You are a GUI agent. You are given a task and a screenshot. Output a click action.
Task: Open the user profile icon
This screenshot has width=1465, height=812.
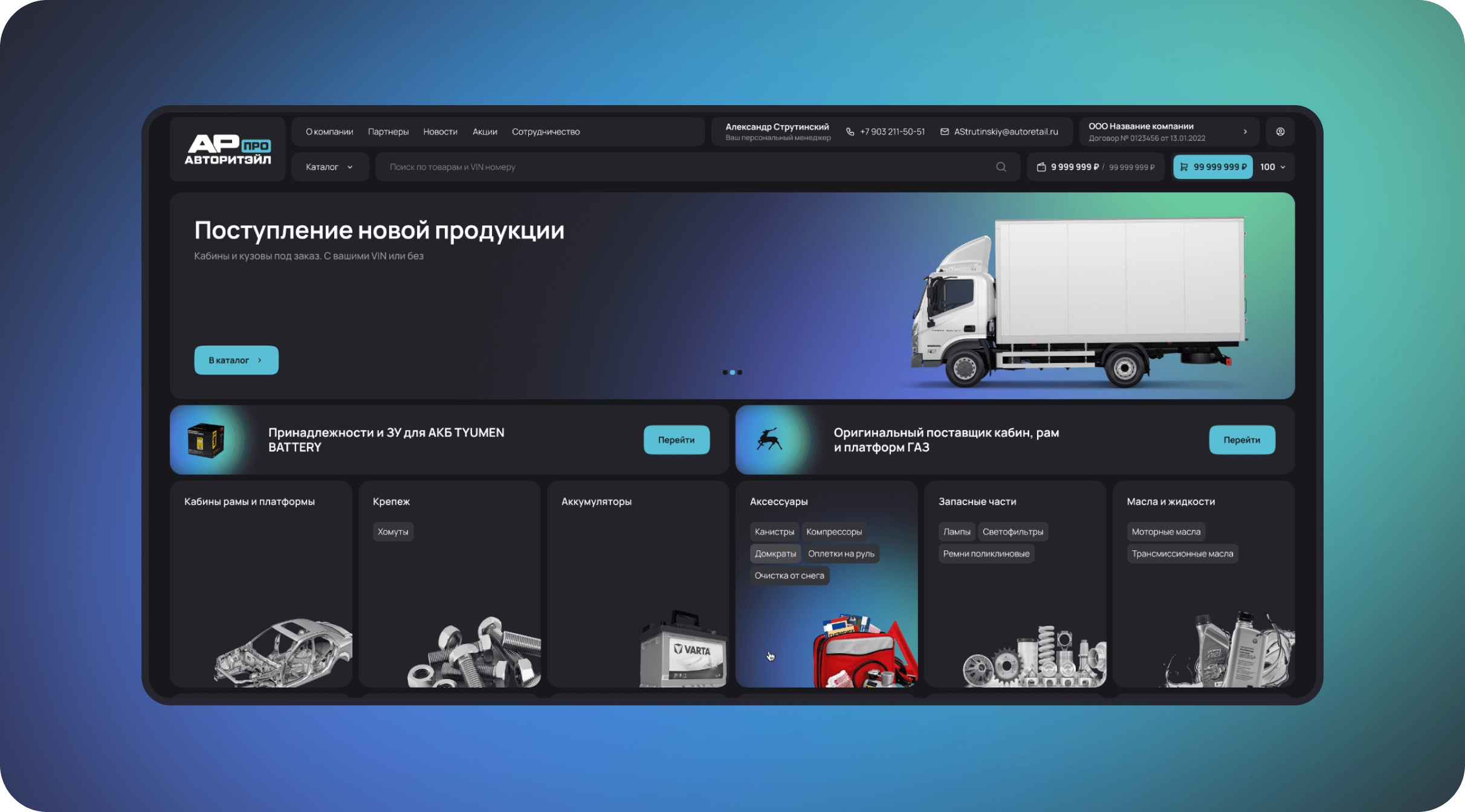(1280, 132)
